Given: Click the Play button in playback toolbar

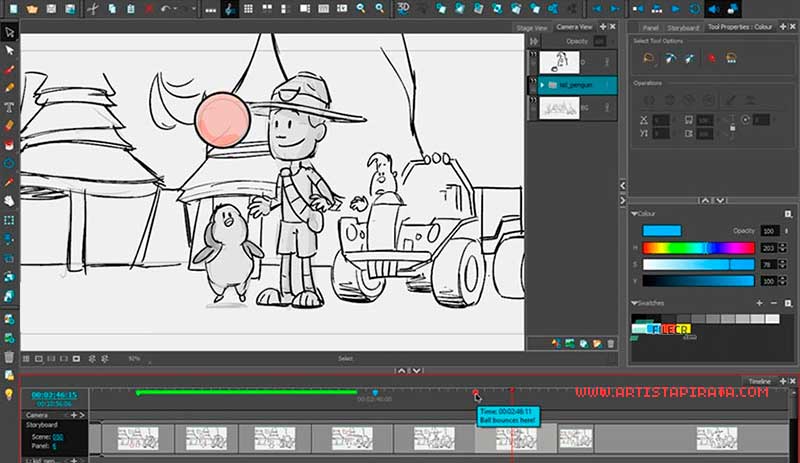Looking at the screenshot, I should click(x=676, y=9).
